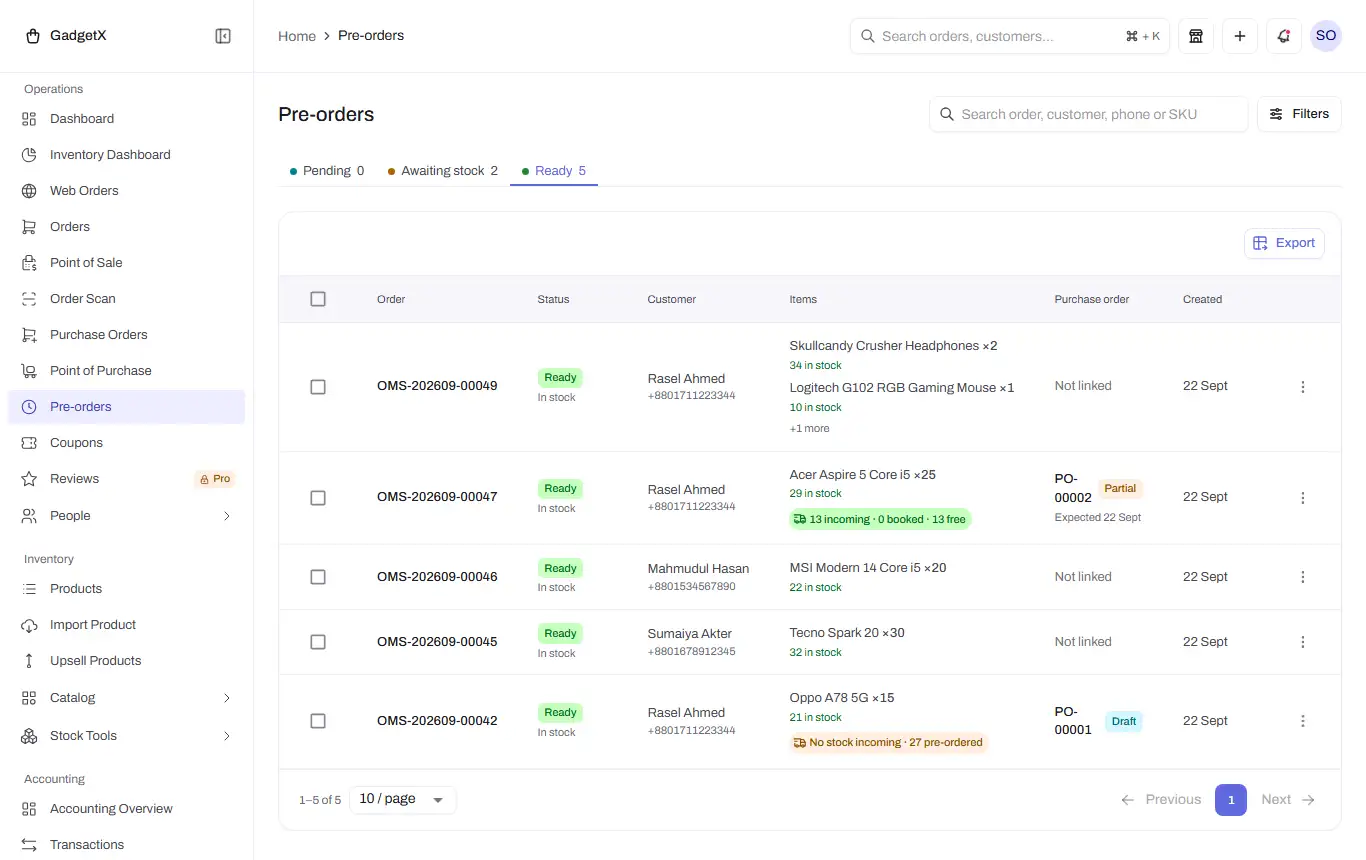Select order OMS-202609-00045 checkbox

click(x=318, y=642)
